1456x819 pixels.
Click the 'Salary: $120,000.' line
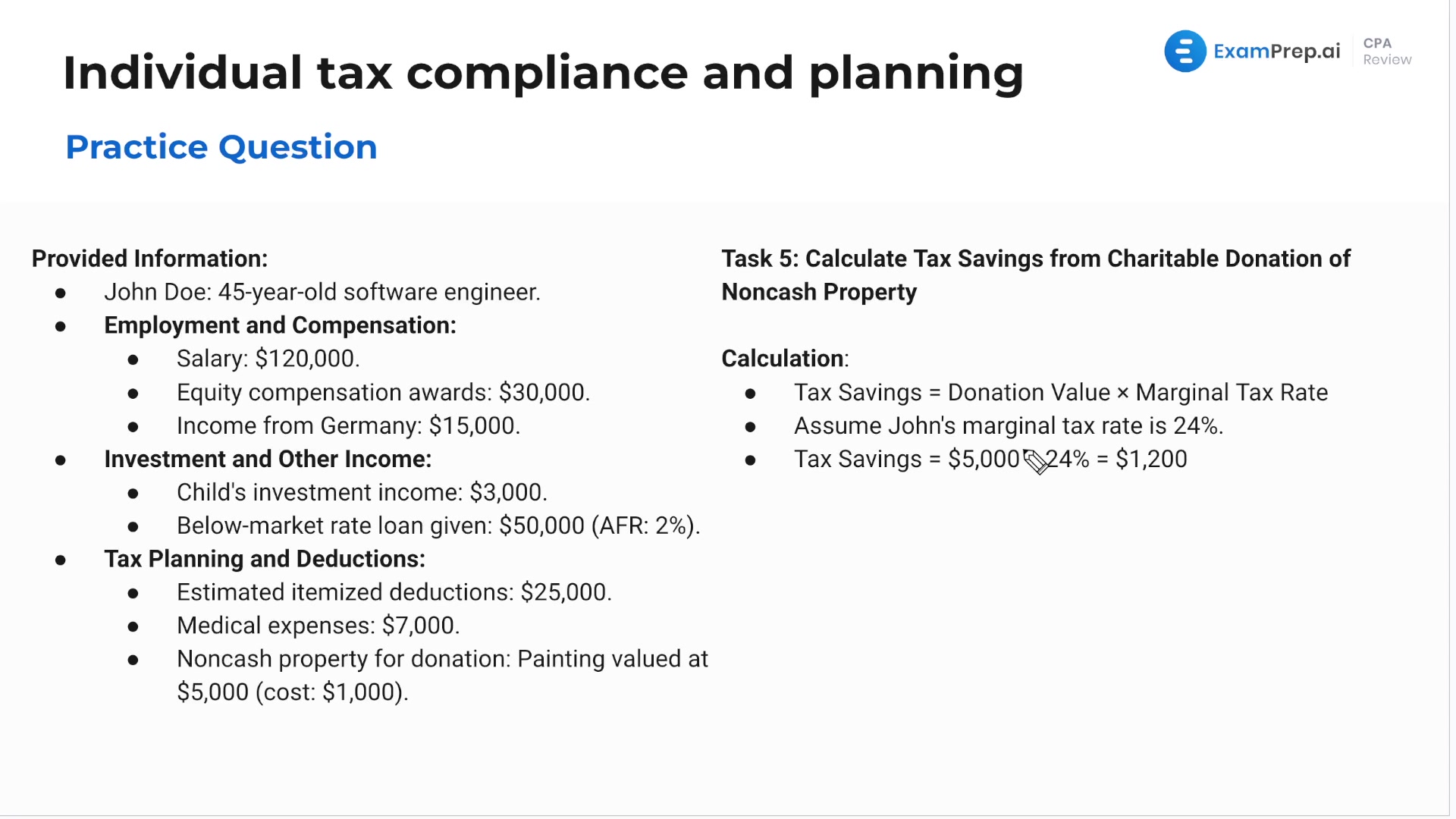click(x=268, y=359)
